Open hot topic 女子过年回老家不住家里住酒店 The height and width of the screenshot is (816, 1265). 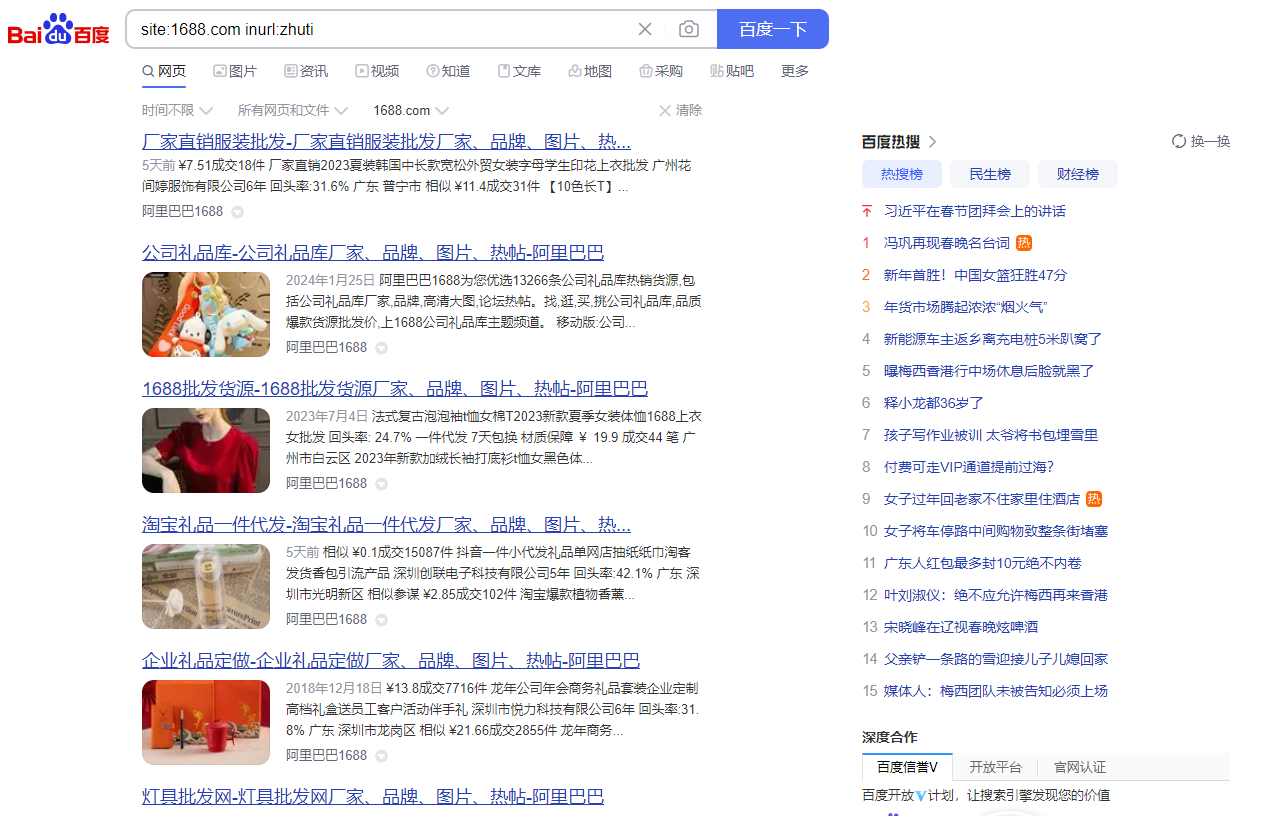[982, 499]
